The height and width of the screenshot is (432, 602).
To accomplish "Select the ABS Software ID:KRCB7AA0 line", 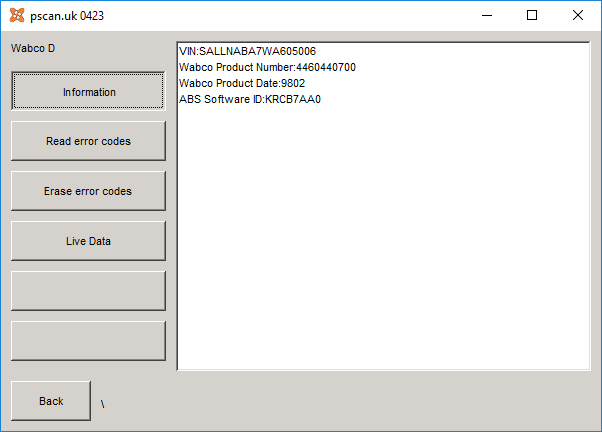I will pyautogui.click(x=250, y=99).
